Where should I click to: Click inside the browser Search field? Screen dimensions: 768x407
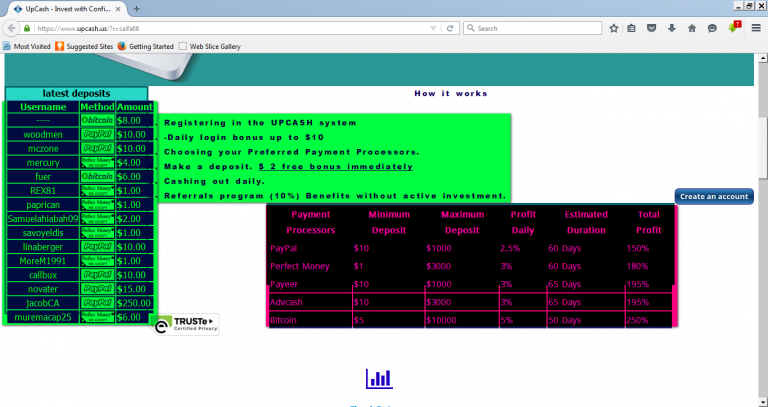click(535, 28)
